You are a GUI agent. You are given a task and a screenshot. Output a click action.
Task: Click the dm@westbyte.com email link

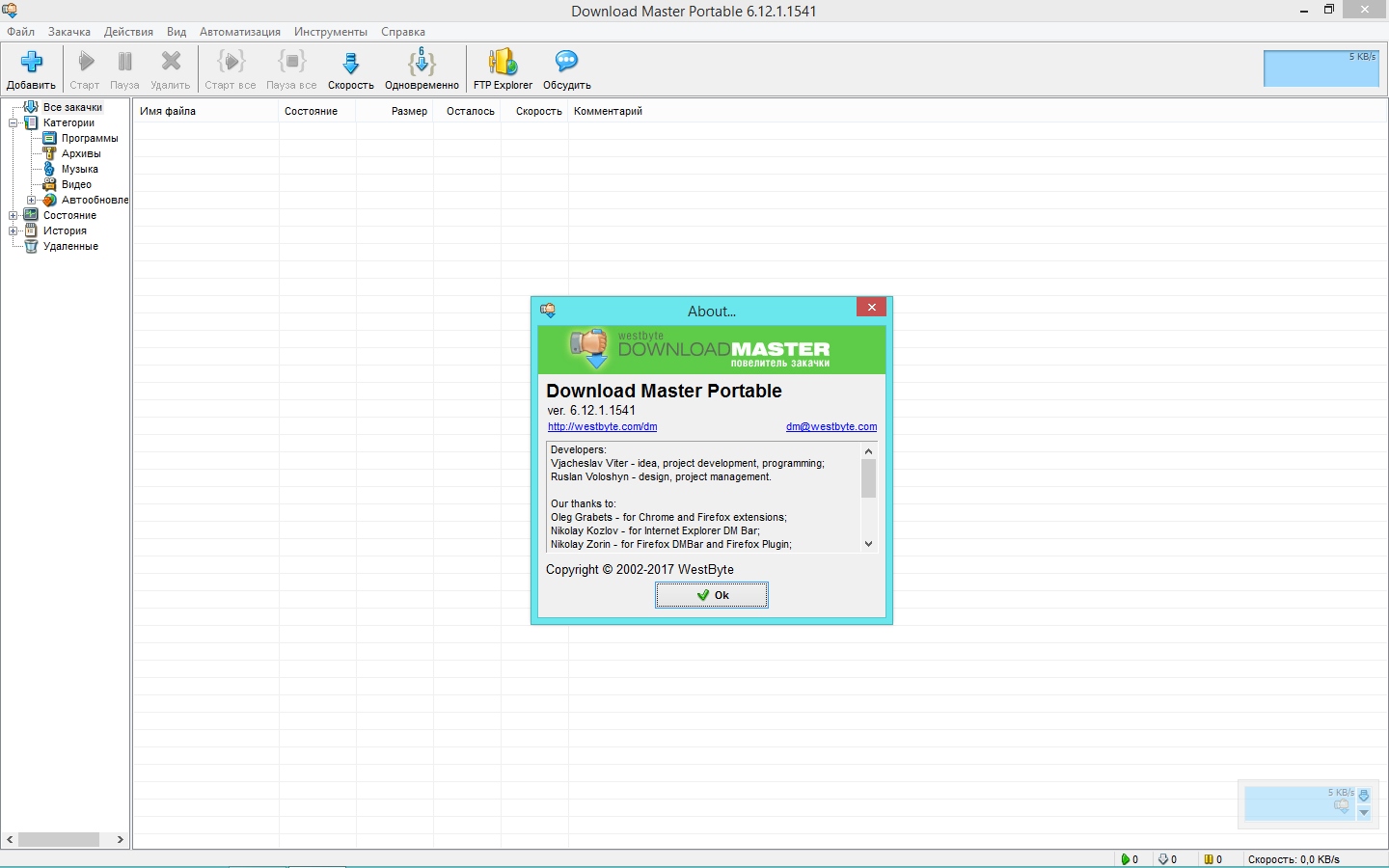pos(831,426)
